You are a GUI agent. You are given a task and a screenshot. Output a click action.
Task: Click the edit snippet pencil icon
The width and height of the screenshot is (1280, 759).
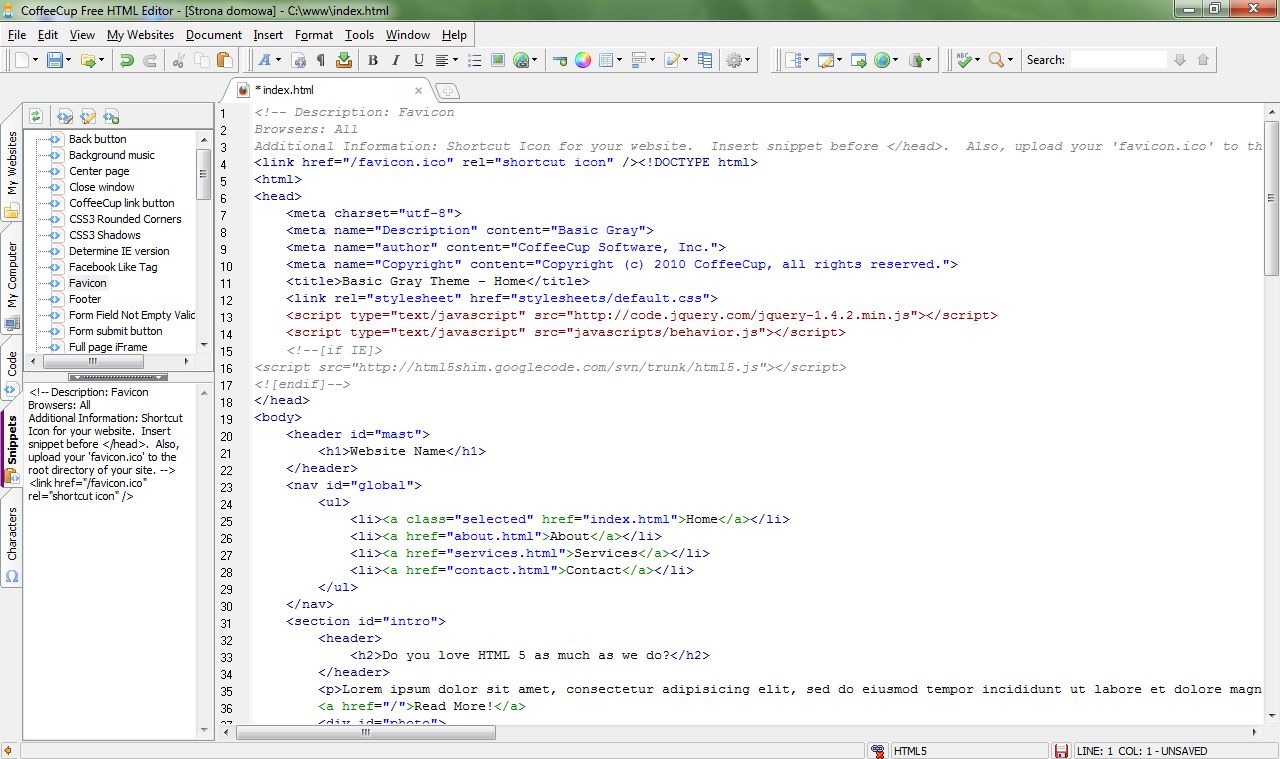[88, 116]
